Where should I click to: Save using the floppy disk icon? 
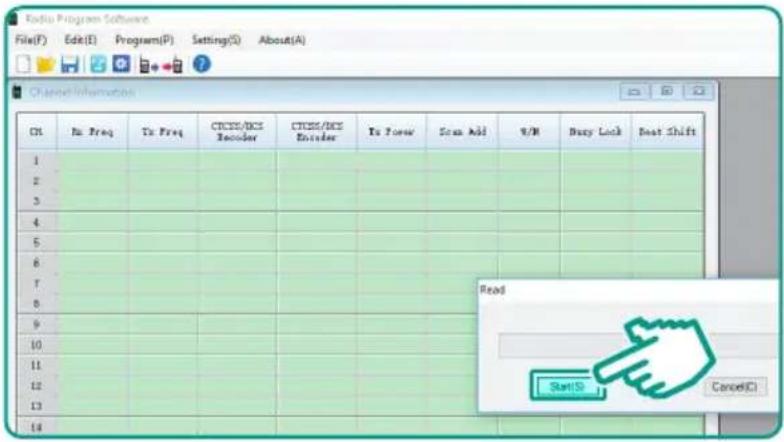coord(70,64)
